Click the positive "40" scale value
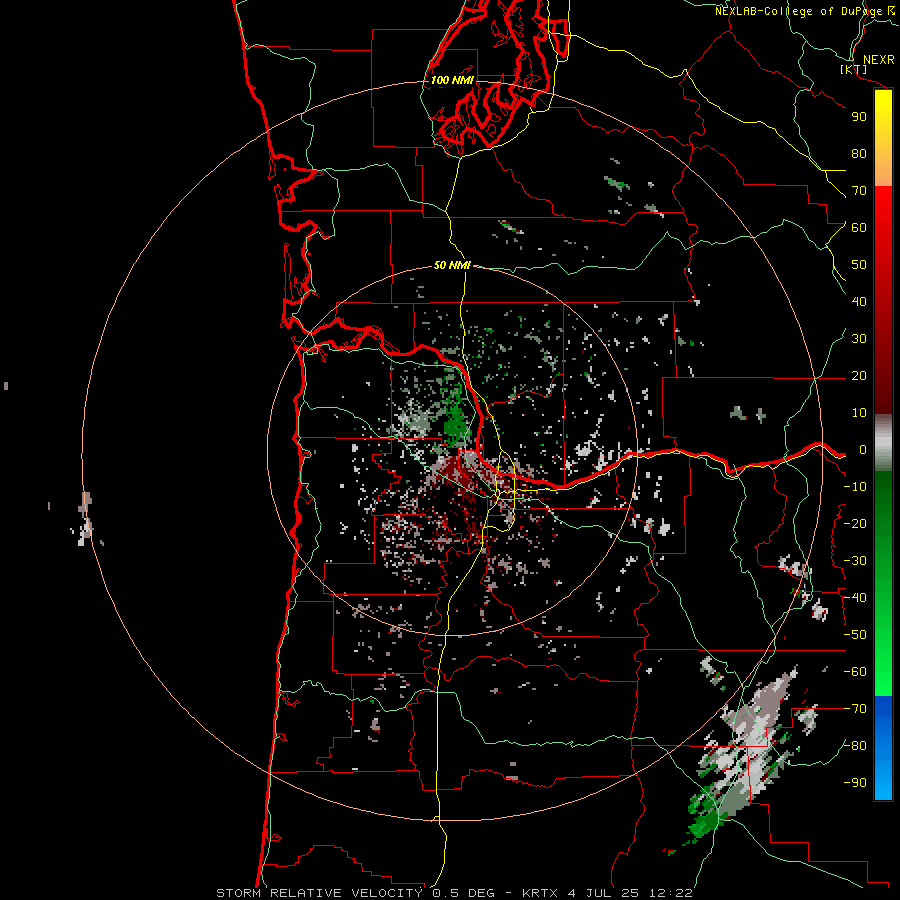The image size is (900, 900). point(859,301)
